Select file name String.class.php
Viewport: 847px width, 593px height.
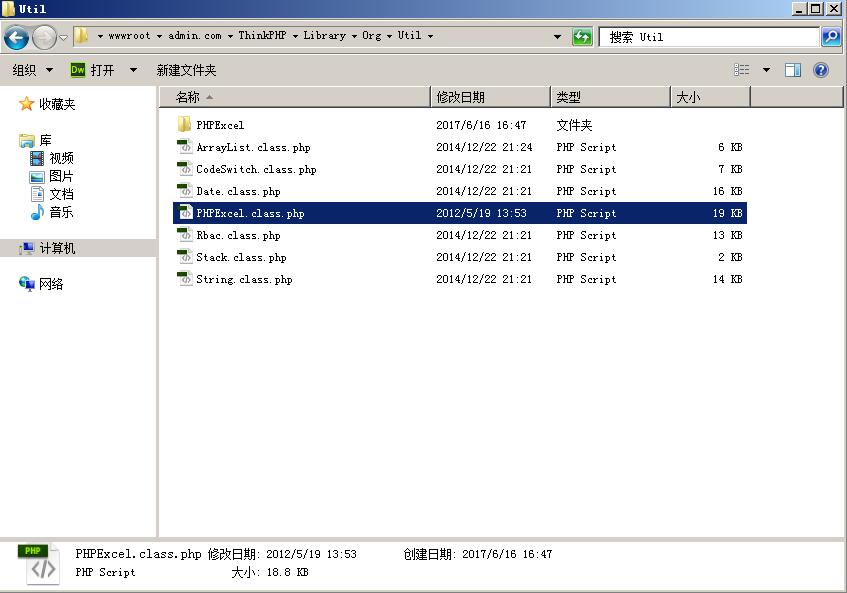[244, 280]
